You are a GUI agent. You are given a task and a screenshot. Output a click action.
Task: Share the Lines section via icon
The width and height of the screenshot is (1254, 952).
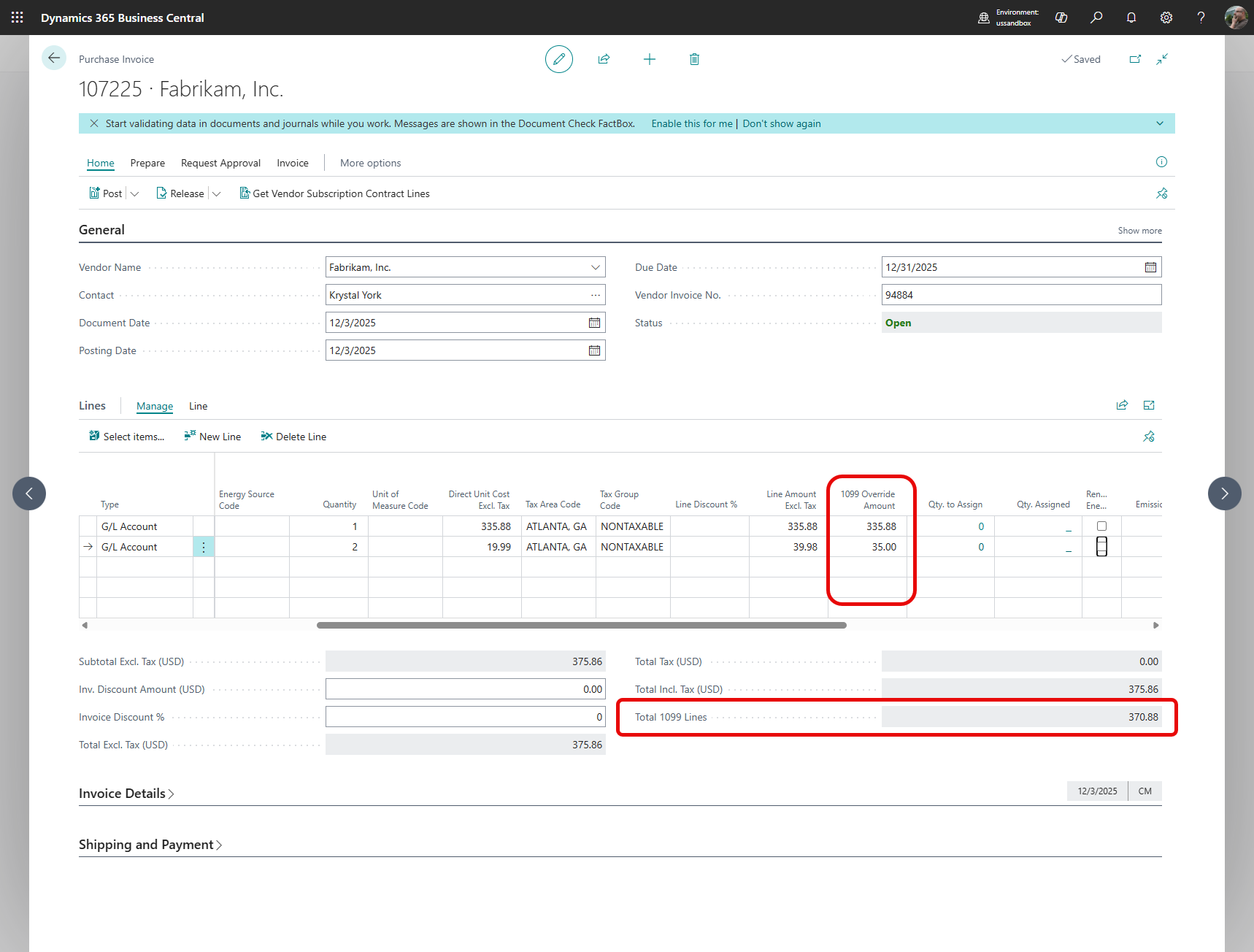click(x=1122, y=405)
